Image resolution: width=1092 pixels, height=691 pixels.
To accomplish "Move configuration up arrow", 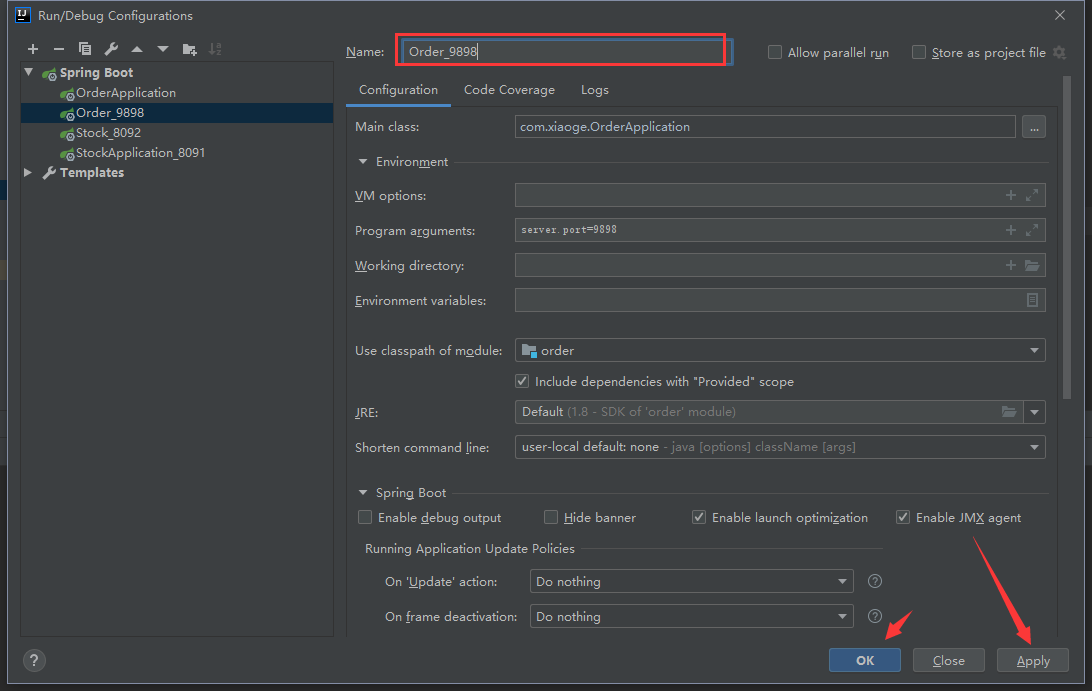I will (137, 49).
